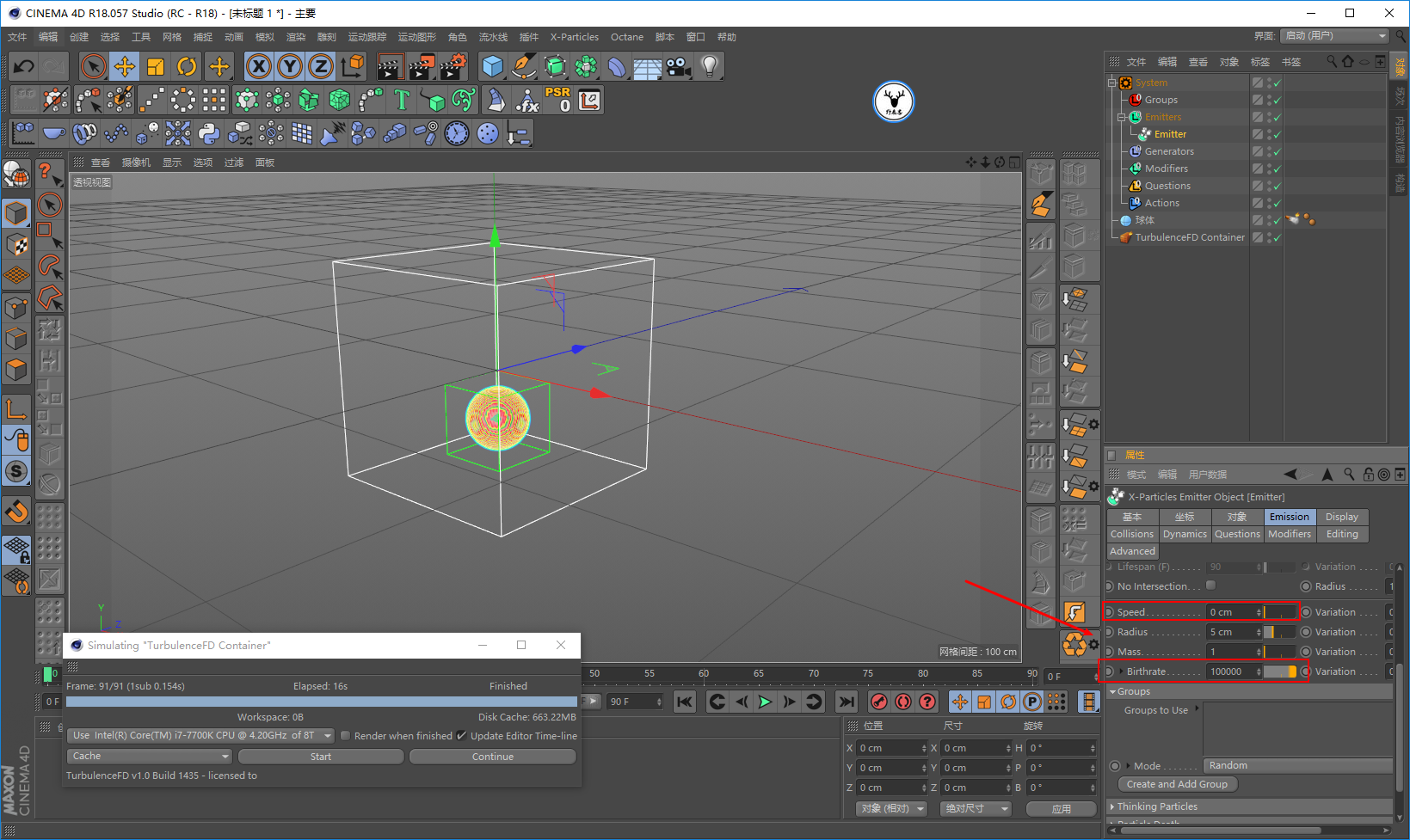
Task: Click the Floor environment object icon
Action: click(x=648, y=66)
